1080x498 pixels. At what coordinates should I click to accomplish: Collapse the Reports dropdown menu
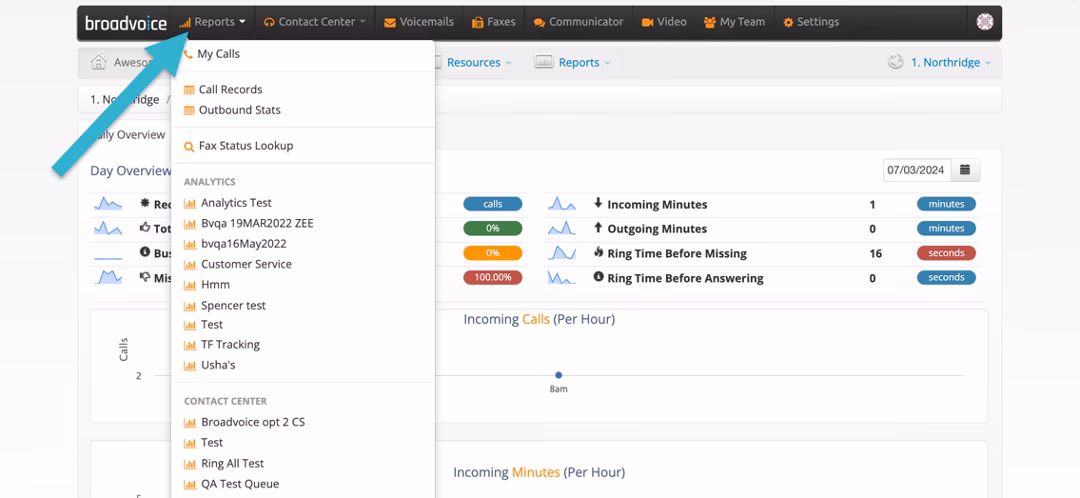tap(213, 22)
